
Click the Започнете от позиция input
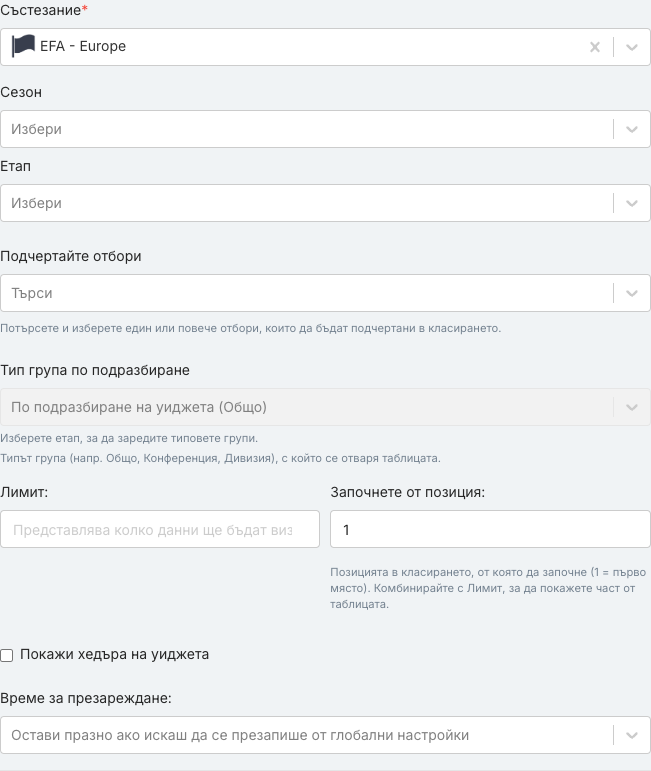pos(490,529)
